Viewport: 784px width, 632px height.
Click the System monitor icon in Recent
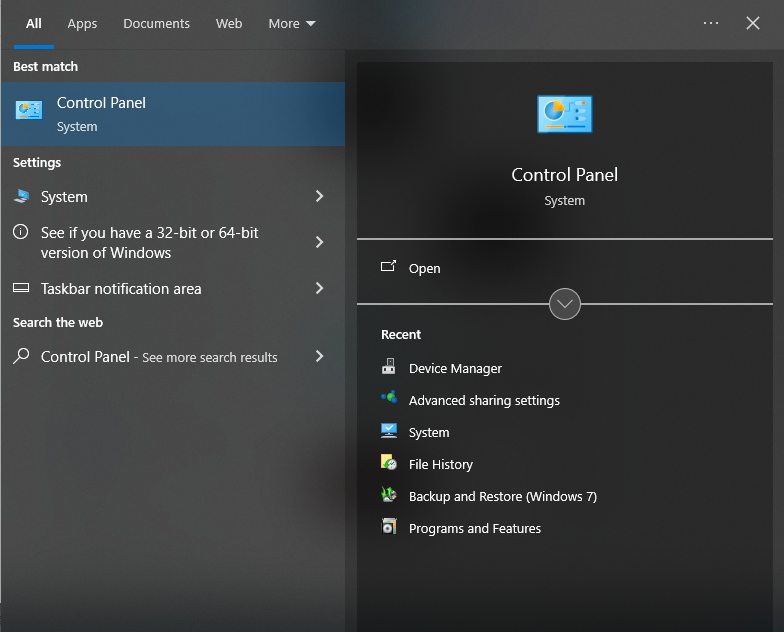[x=389, y=431]
